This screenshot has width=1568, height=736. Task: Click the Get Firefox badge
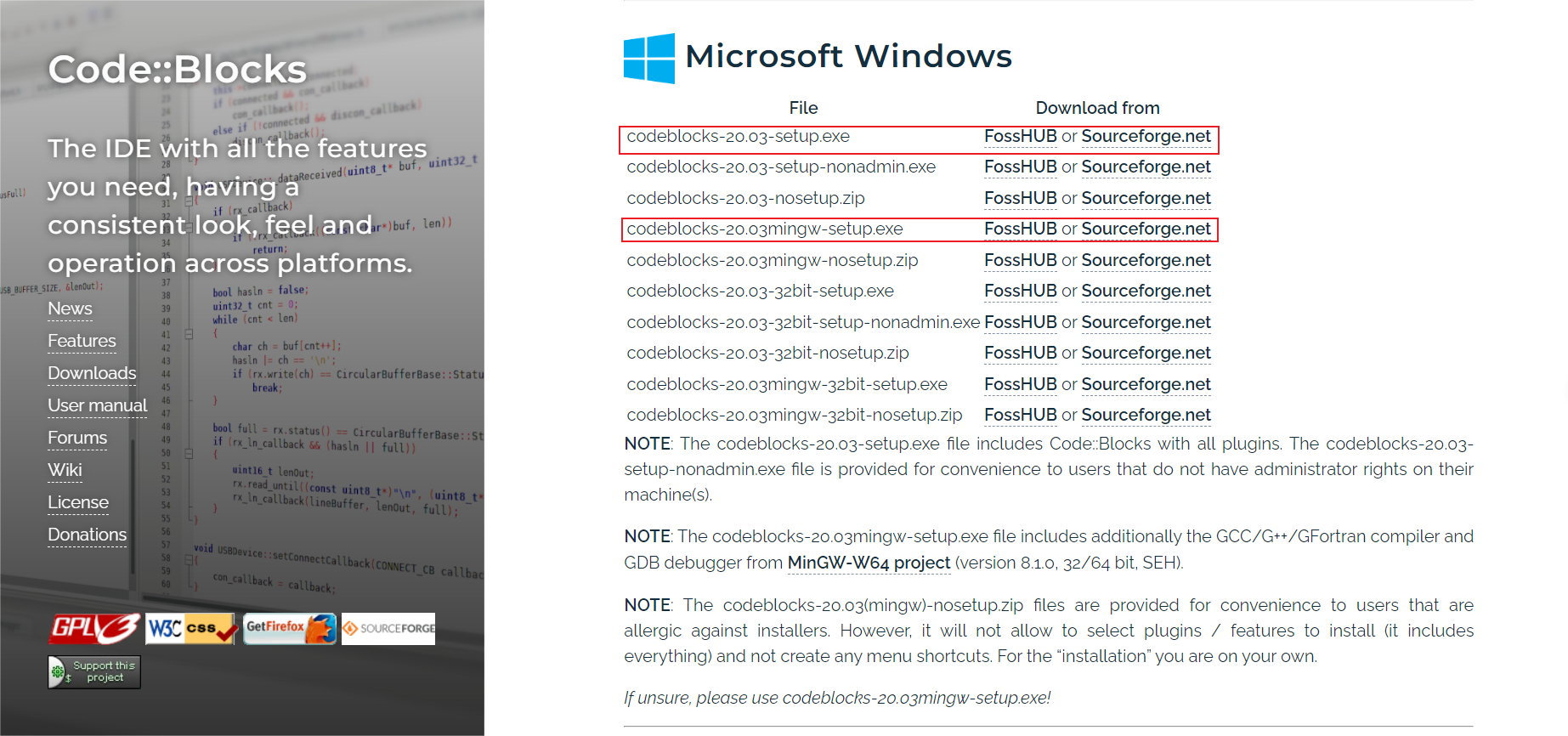[x=290, y=629]
